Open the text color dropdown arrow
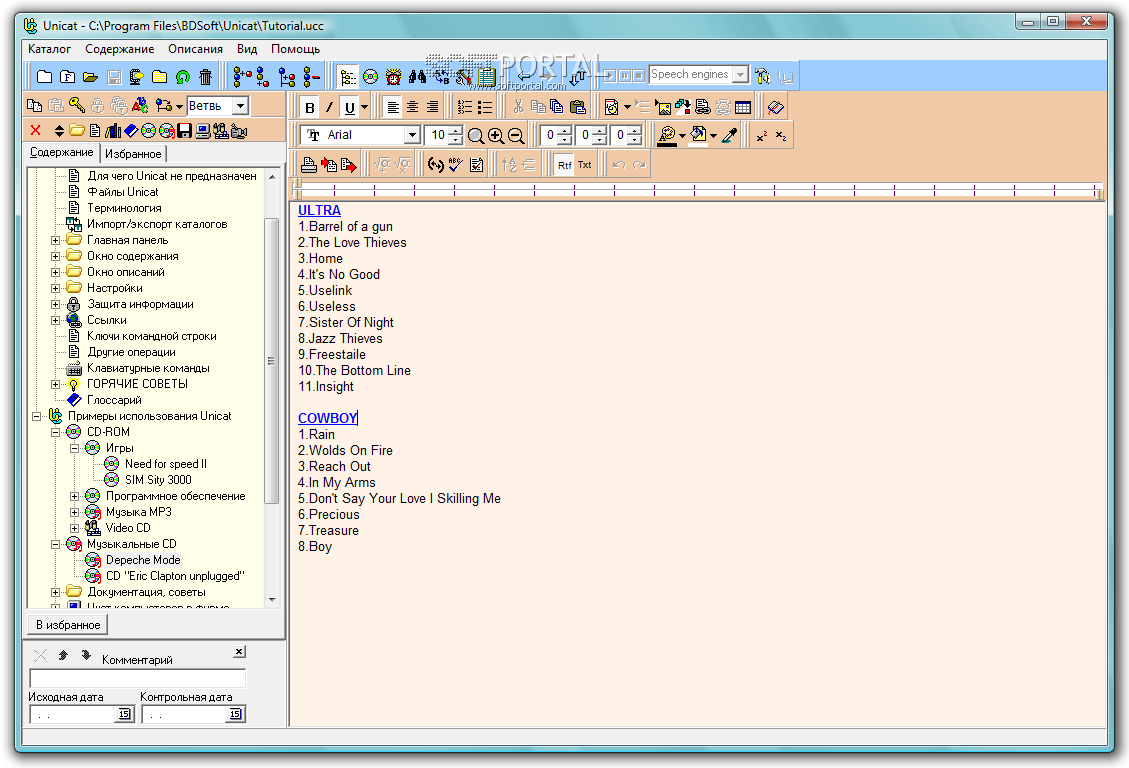The image size is (1129, 768). pyautogui.click(x=682, y=135)
